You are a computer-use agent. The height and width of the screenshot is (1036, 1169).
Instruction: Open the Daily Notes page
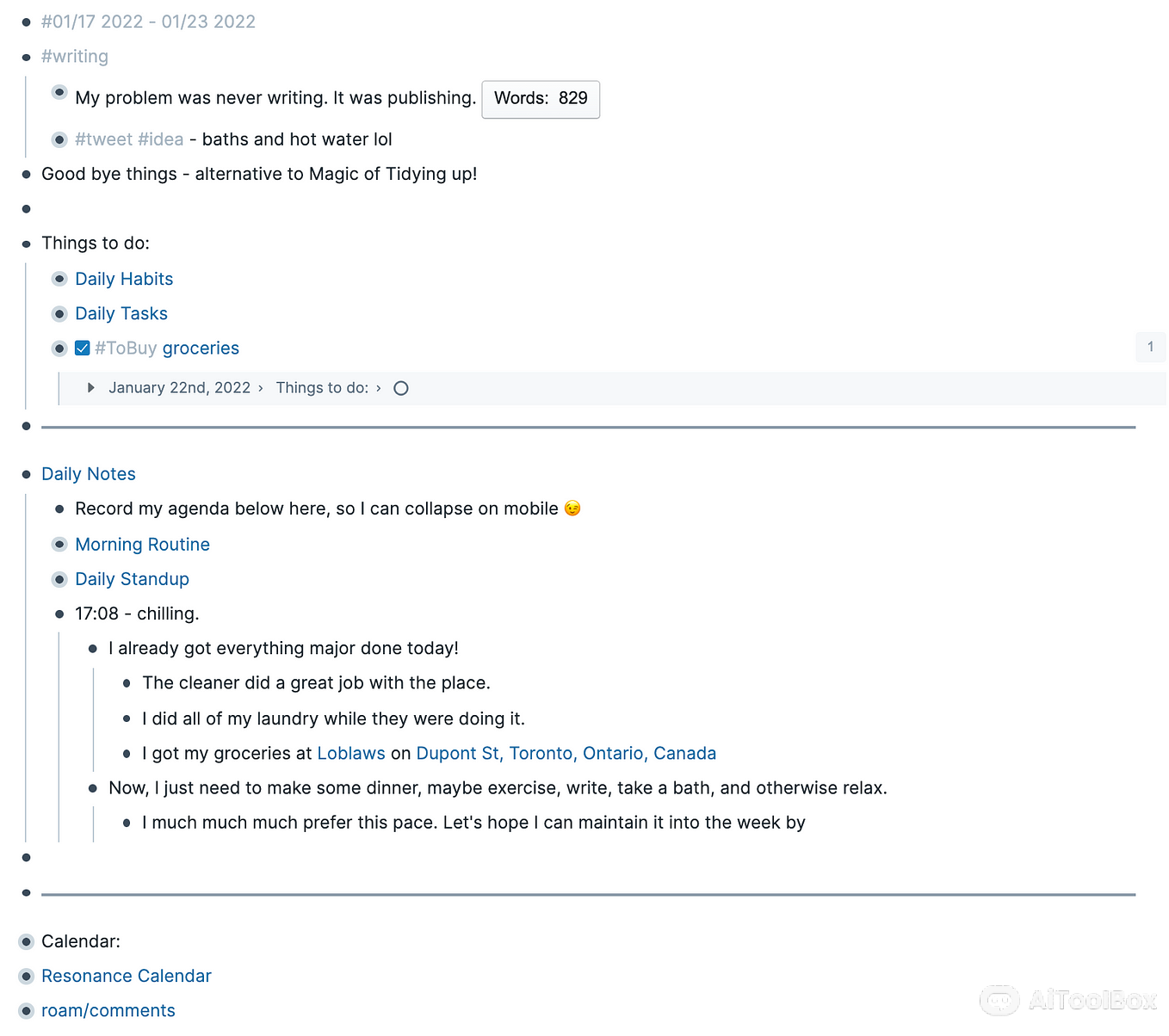(x=88, y=473)
